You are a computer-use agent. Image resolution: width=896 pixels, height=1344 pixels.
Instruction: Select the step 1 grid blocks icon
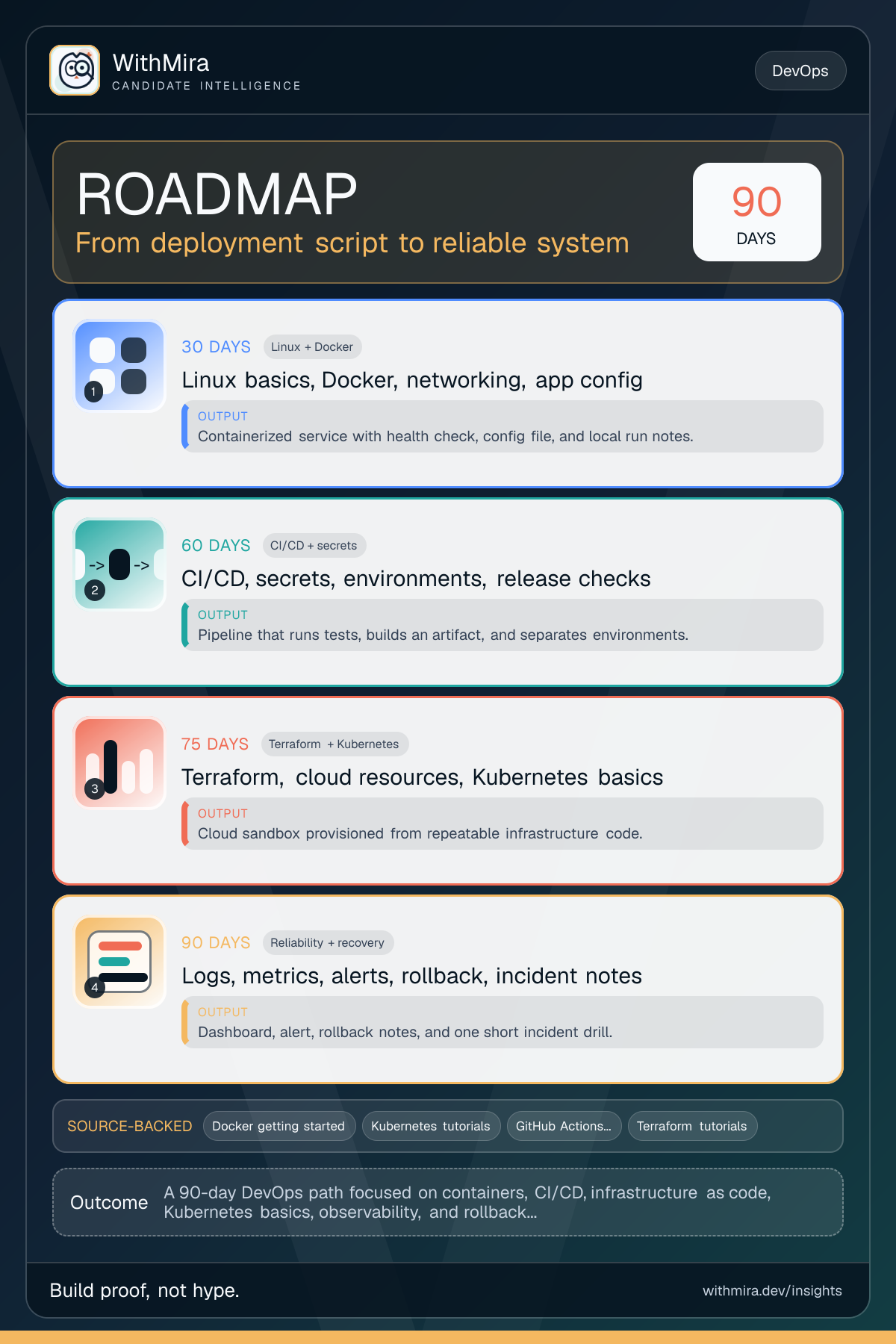click(119, 366)
